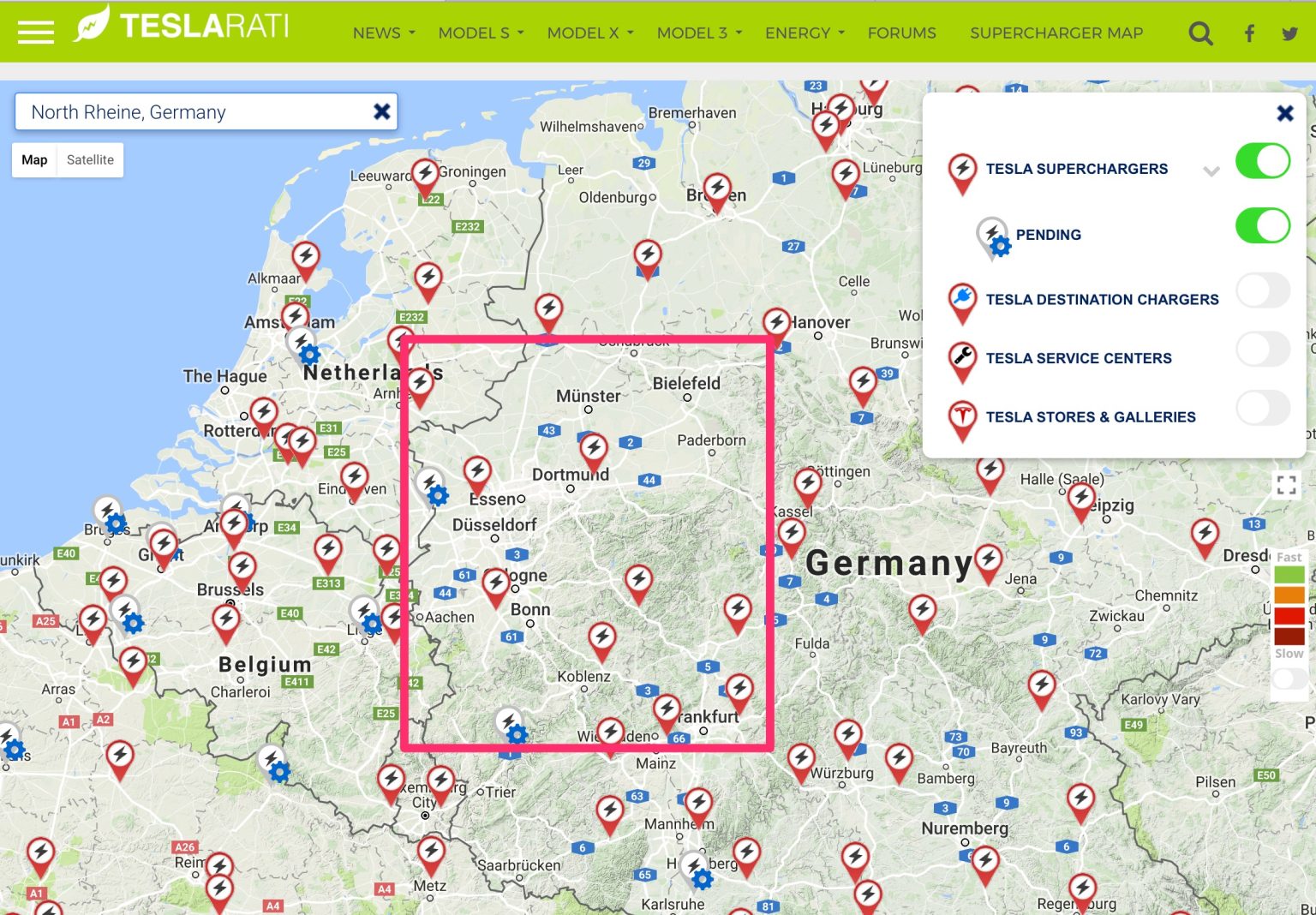This screenshot has height=915, width=1316.
Task: Enable Tesla Destination Chargers toggle
Action: pos(1262,291)
